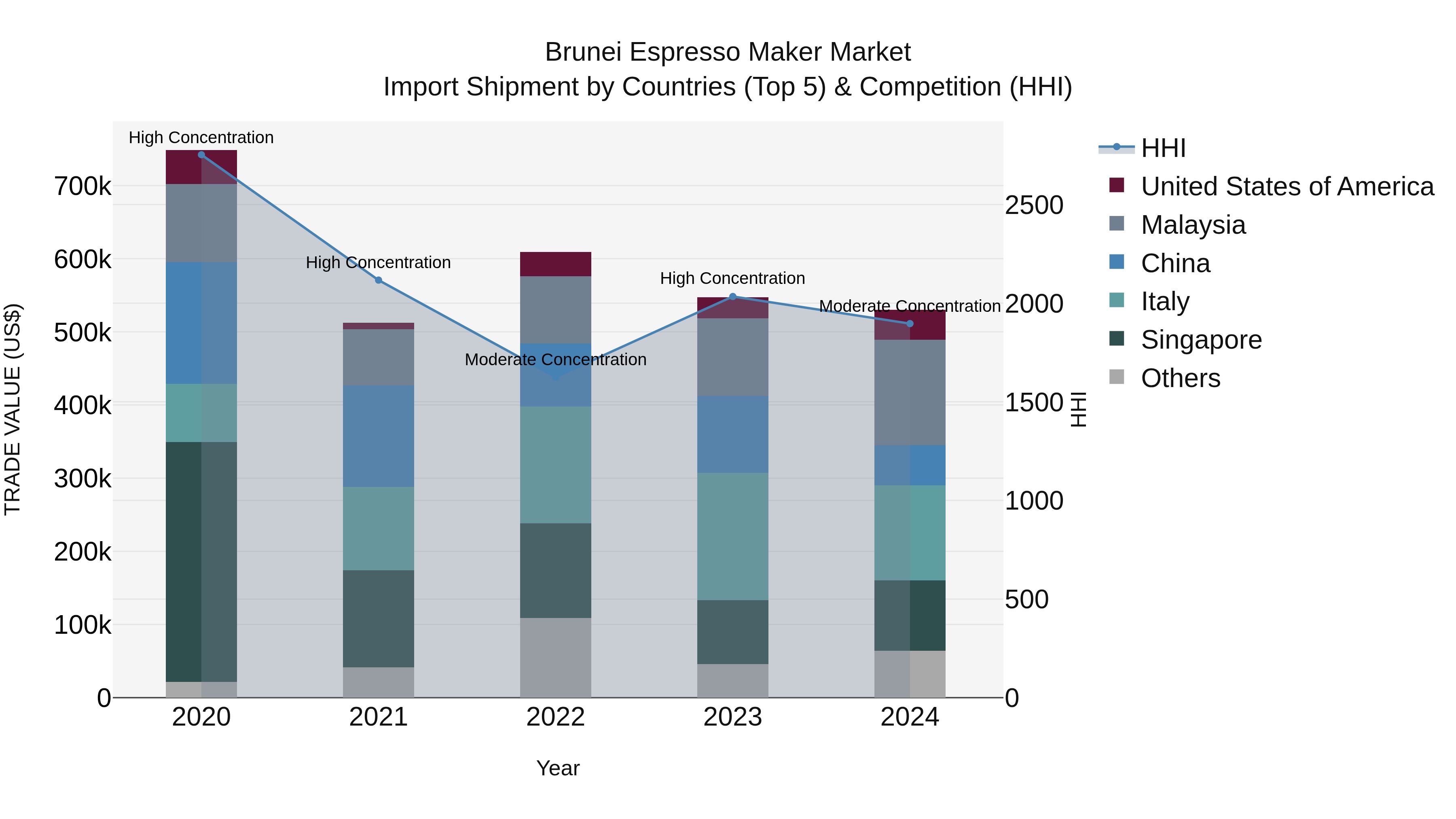
Task: Click the 2021 Malaysia bar segment
Action: (379, 357)
